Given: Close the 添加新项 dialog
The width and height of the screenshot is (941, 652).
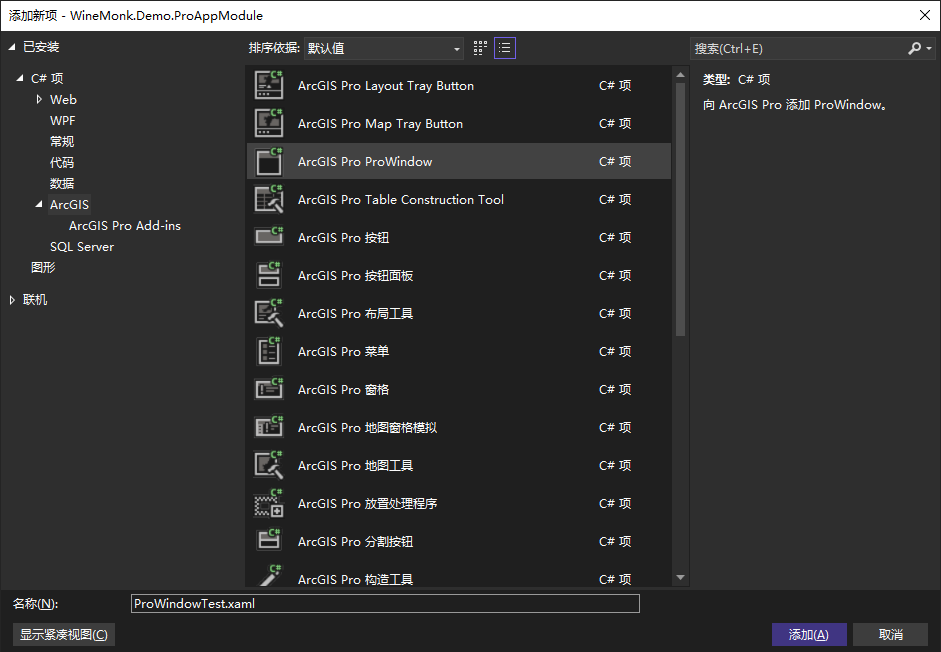Looking at the screenshot, I should pyautogui.click(x=925, y=15).
